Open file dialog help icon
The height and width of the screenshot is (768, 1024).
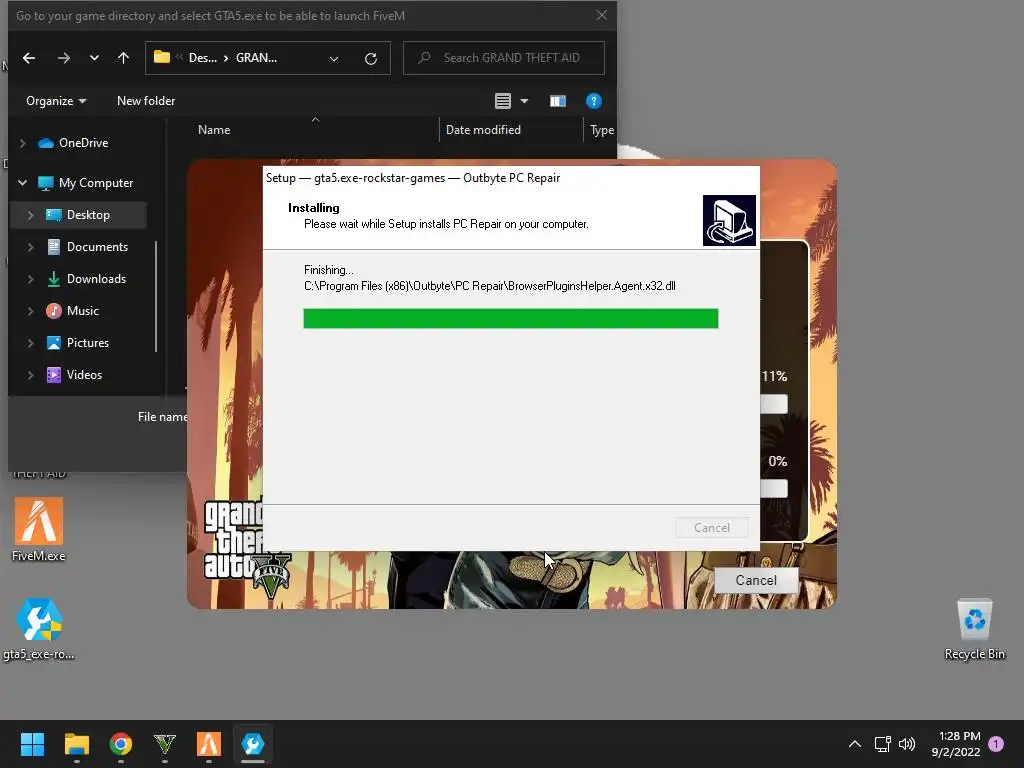[594, 101]
